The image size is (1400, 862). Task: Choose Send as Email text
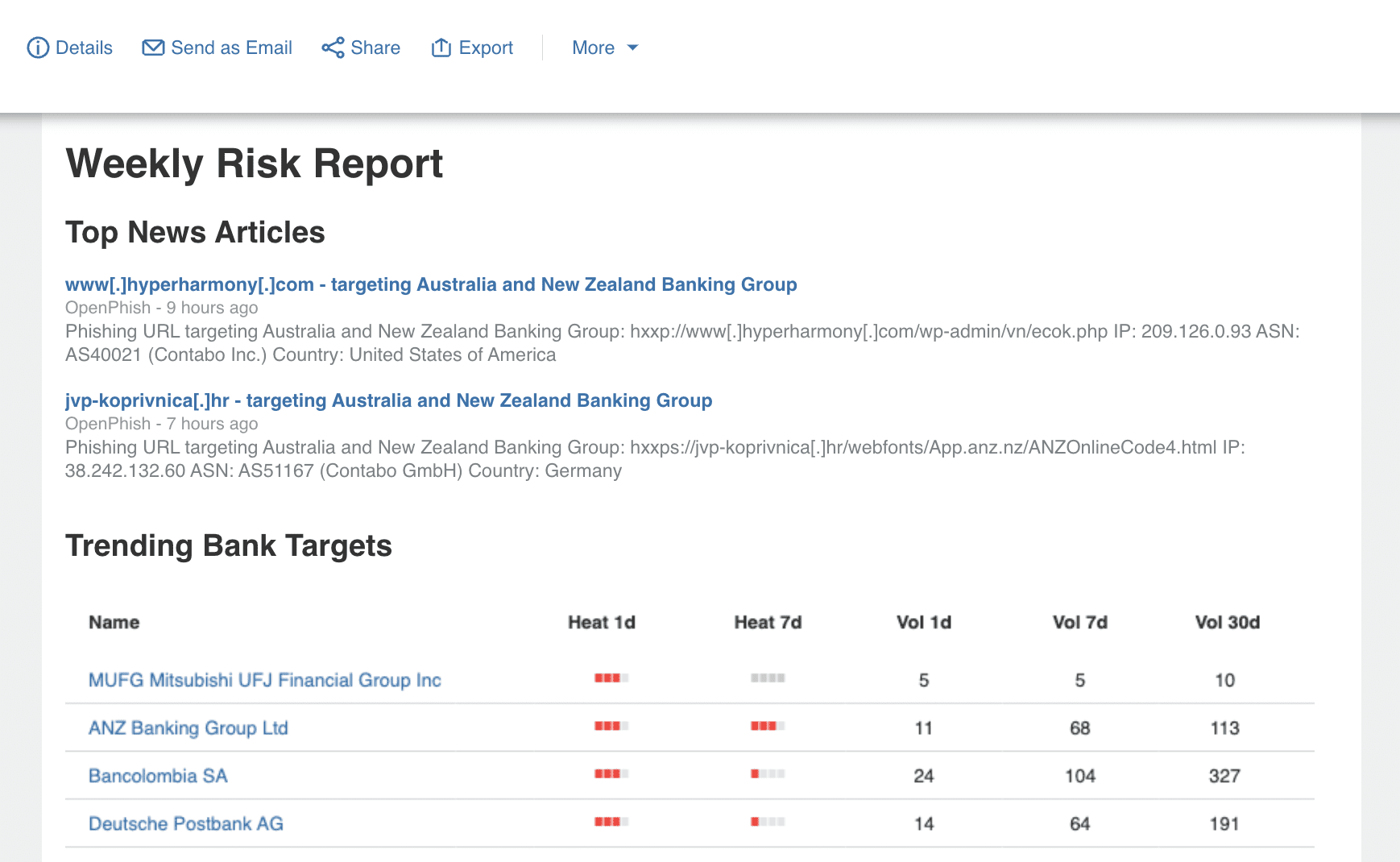231,48
